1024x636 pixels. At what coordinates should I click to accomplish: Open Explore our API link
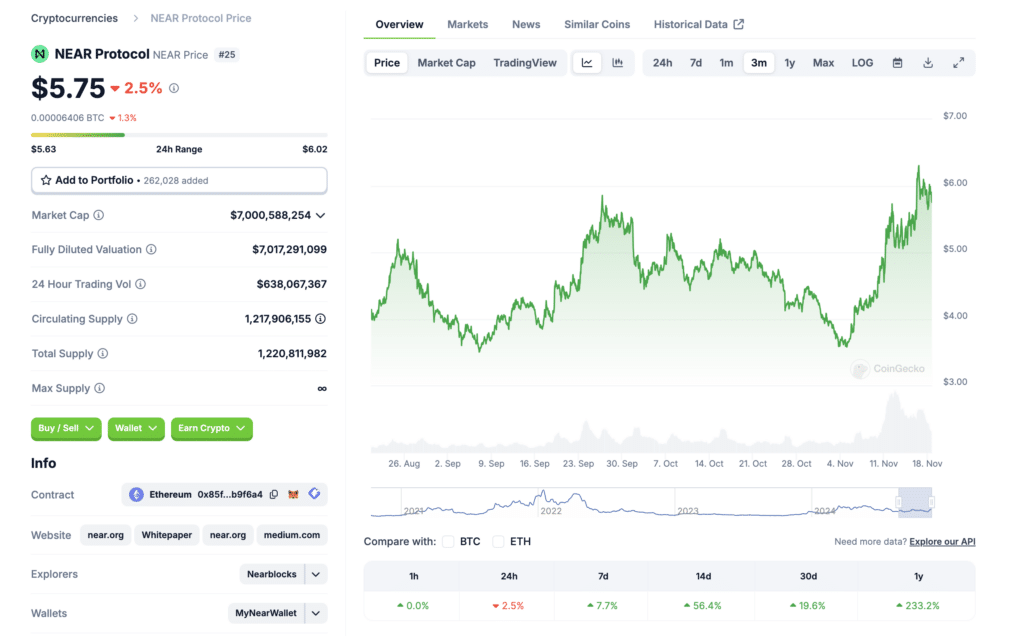point(942,541)
